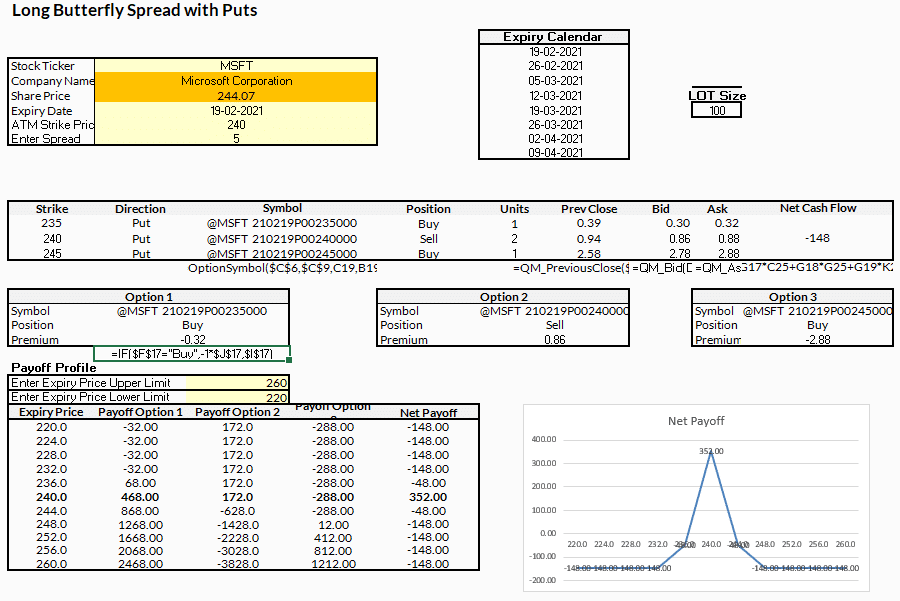Select expiry price upper limit 260
The image size is (900, 601).
[236, 383]
